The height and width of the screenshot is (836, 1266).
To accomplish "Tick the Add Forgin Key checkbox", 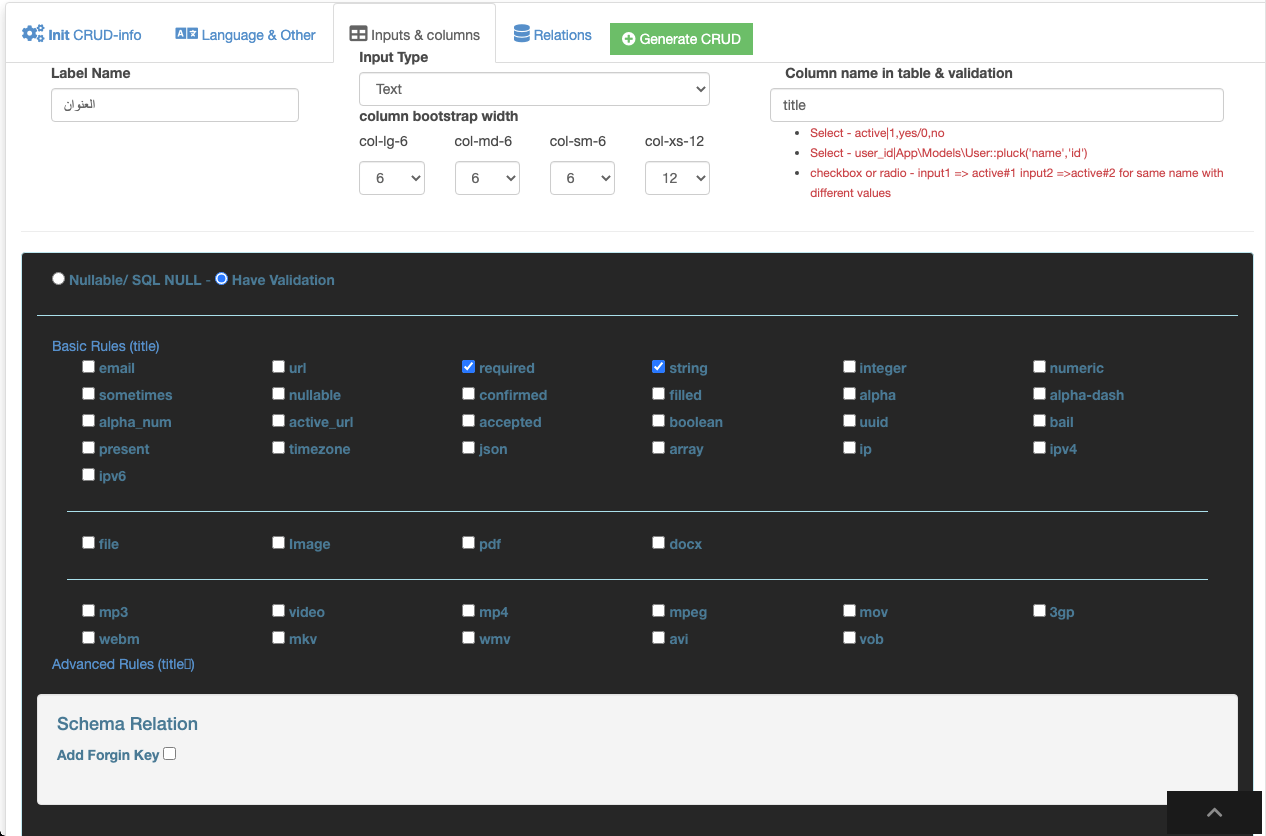I will pos(170,754).
